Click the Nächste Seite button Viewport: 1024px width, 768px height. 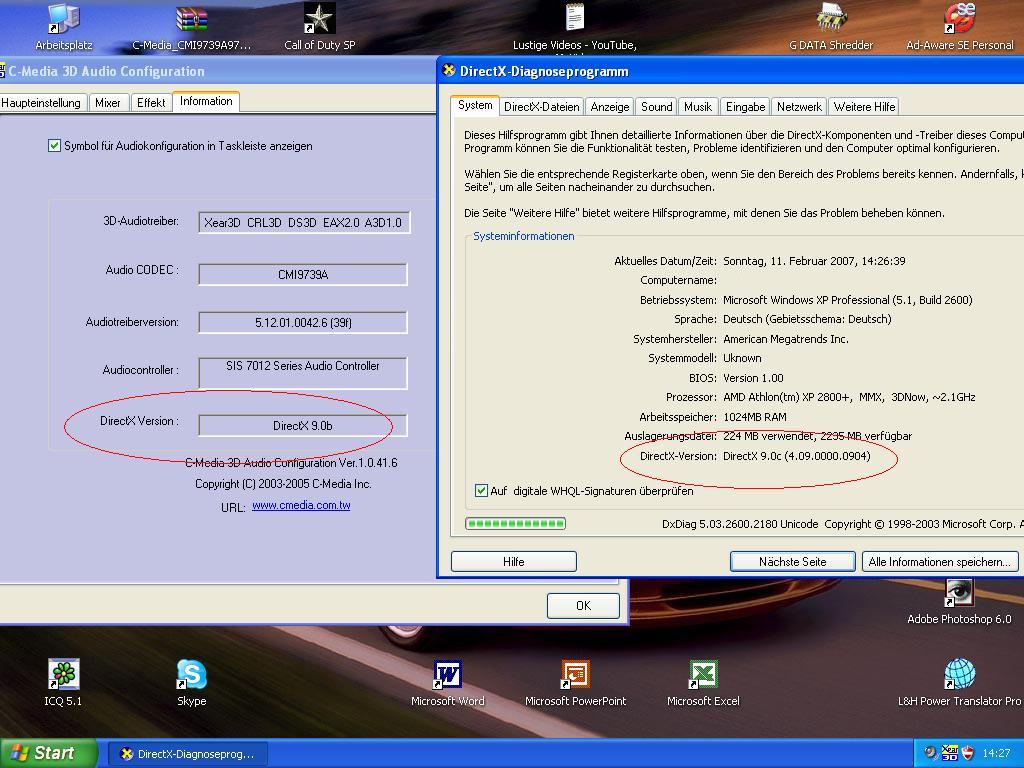pos(793,562)
